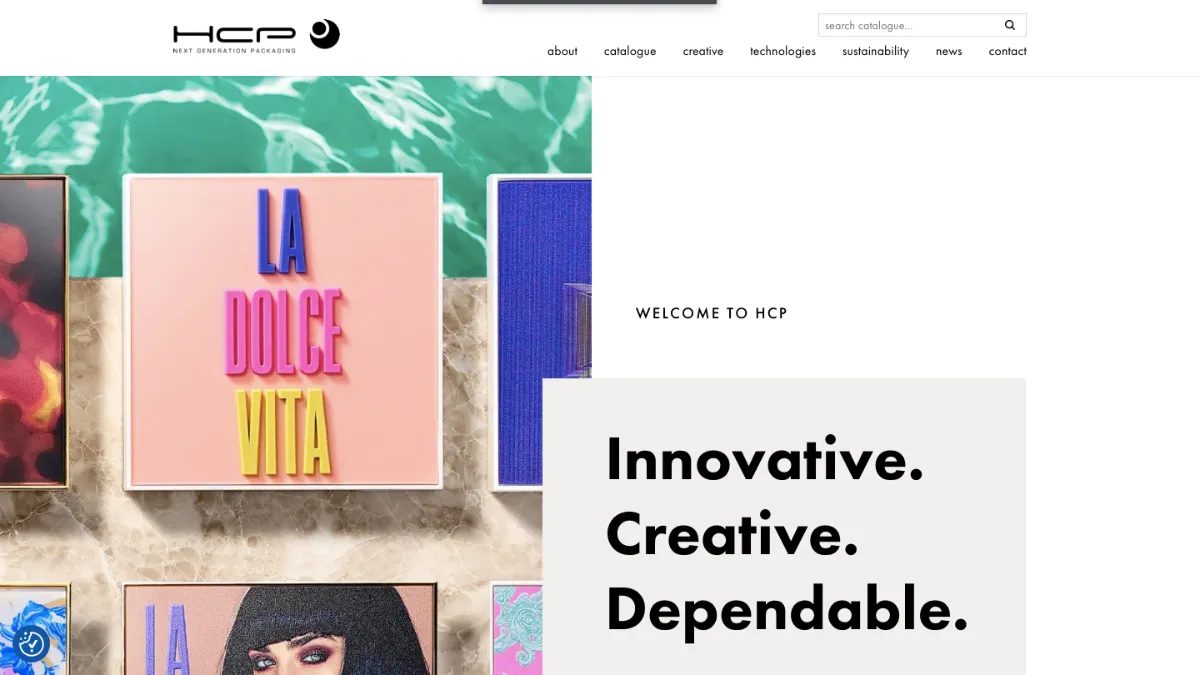Select the pink La Dolce Vita palette
This screenshot has height=675, width=1200.
coord(284,332)
